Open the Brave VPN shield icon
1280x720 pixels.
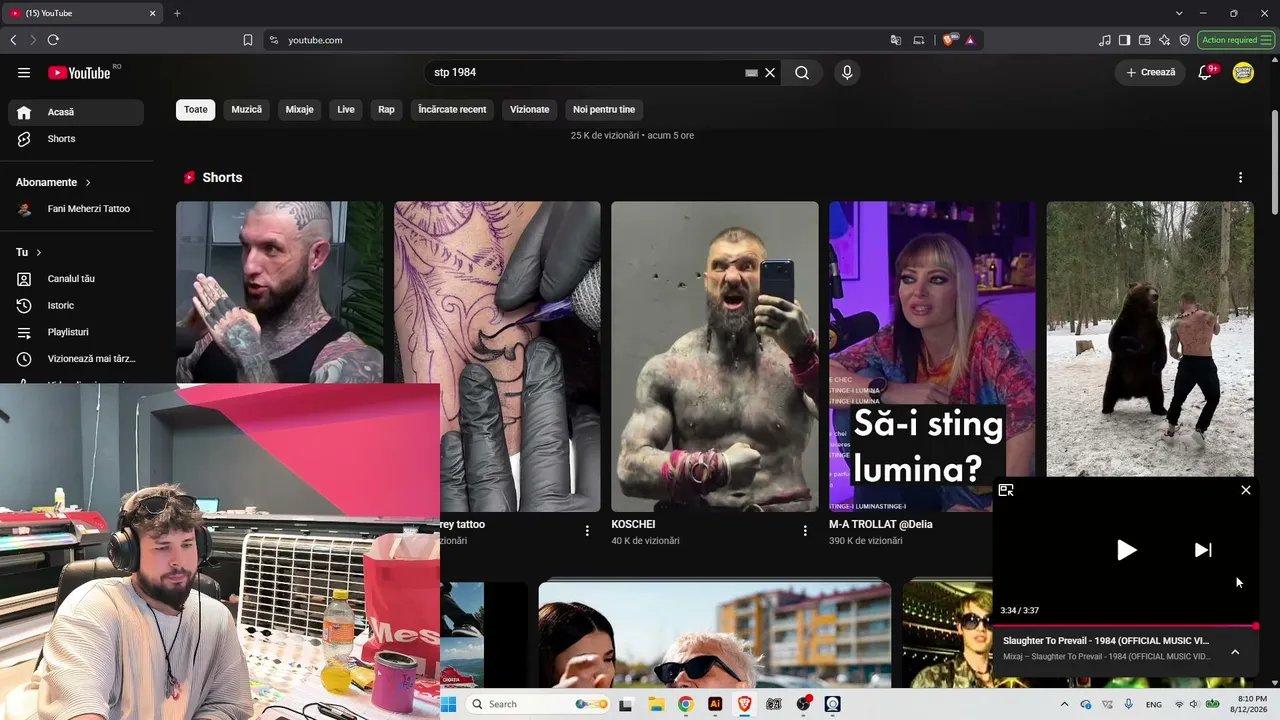click(x=1184, y=40)
